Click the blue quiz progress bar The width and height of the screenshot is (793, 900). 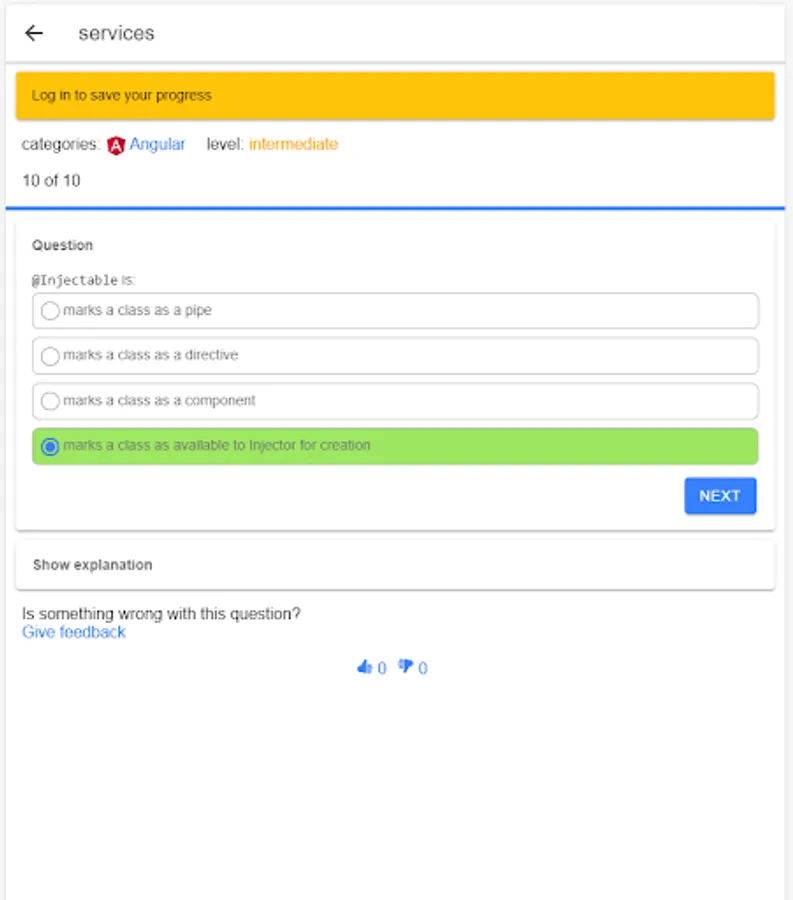click(395, 208)
